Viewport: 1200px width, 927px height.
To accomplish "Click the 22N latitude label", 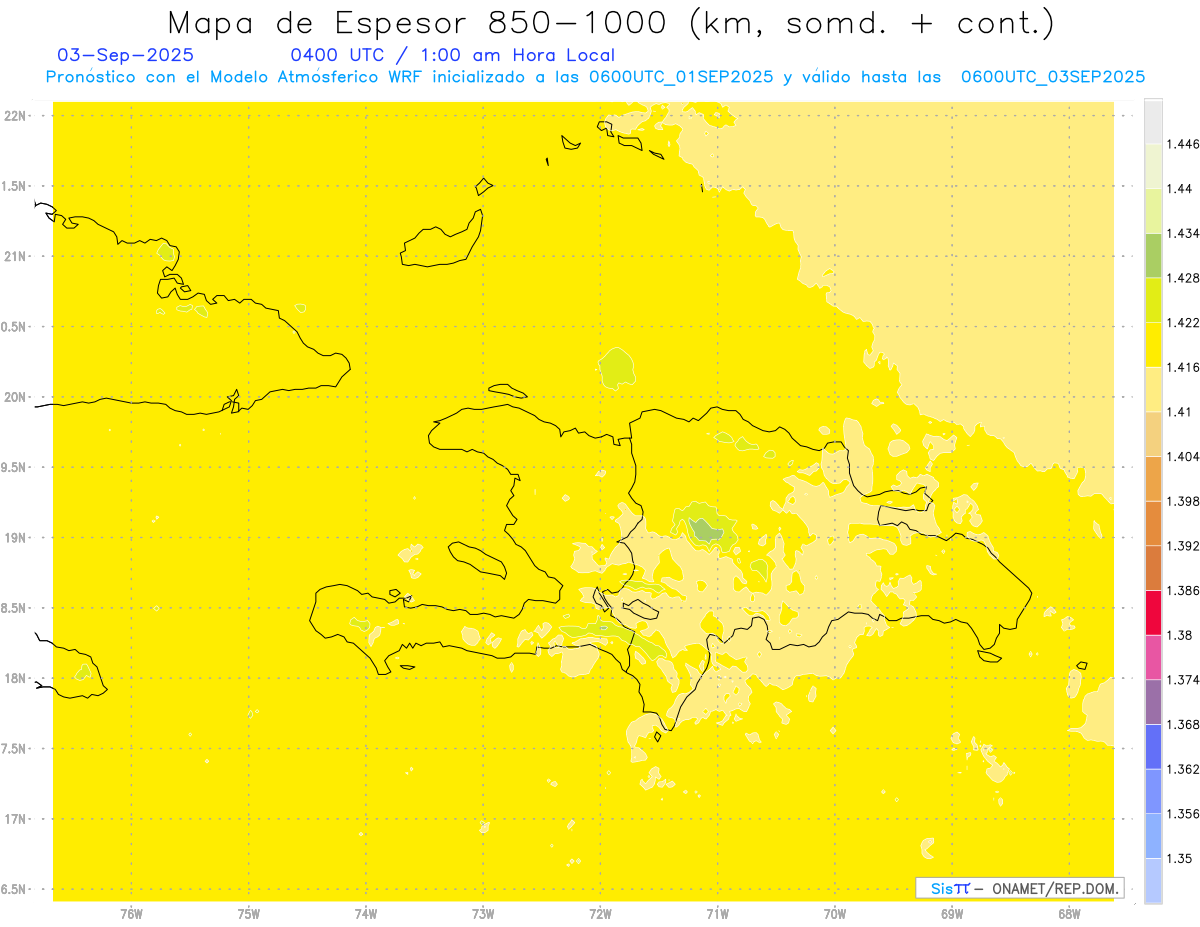I will (15, 116).
